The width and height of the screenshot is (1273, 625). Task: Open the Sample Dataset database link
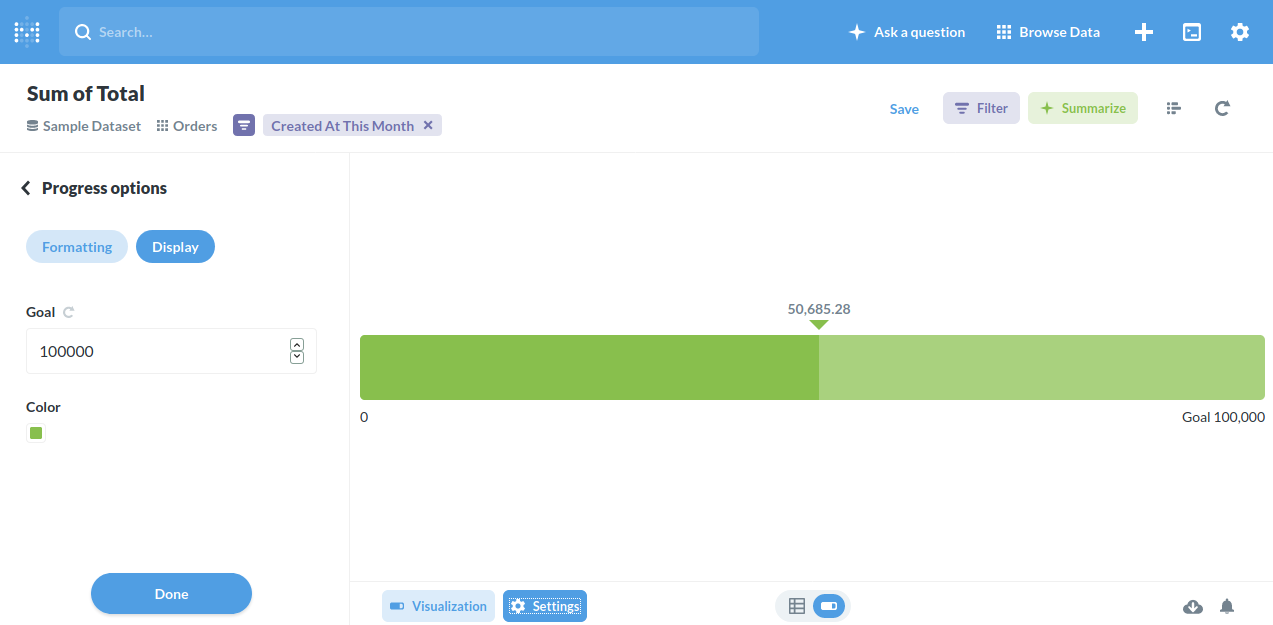tap(84, 126)
